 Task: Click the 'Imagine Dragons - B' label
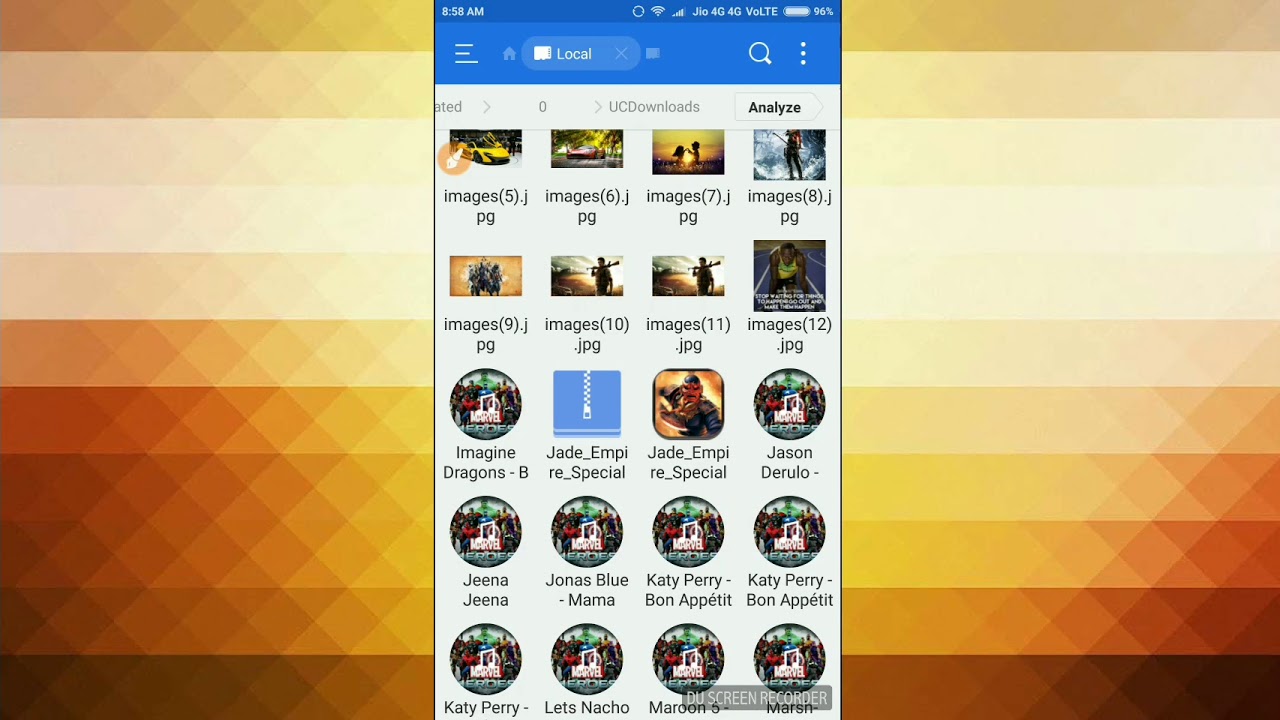pos(486,462)
